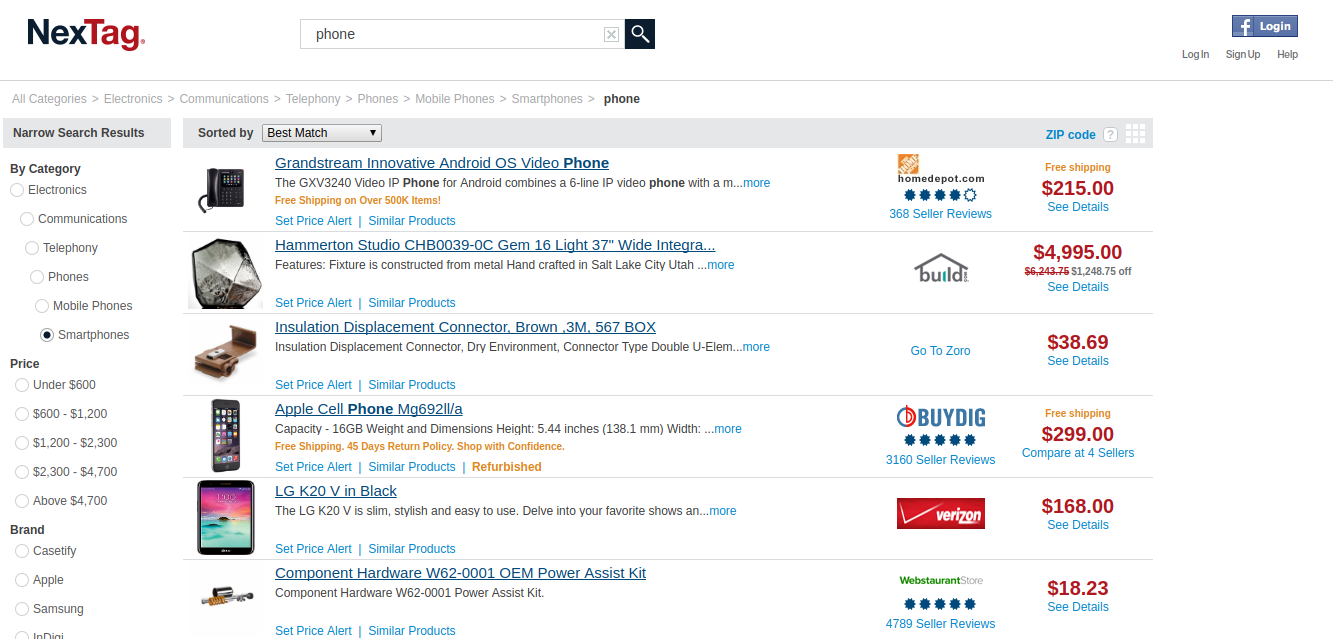1333x639 pixels.
Task: Go to Mobile Phones breadcrumb
Action: (x=455, y=99)
